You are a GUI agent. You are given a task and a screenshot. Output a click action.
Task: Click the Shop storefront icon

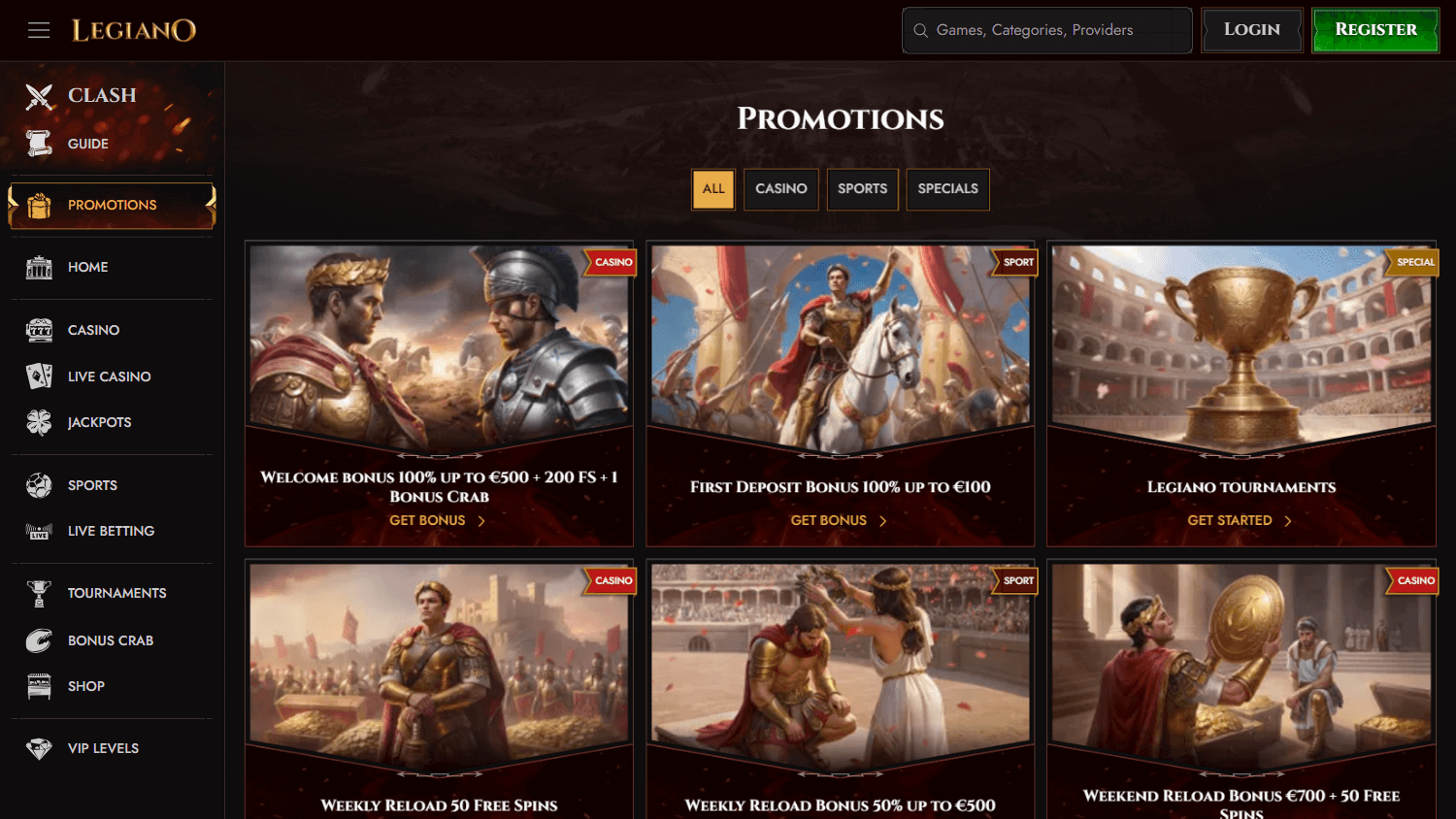(39, 686)
